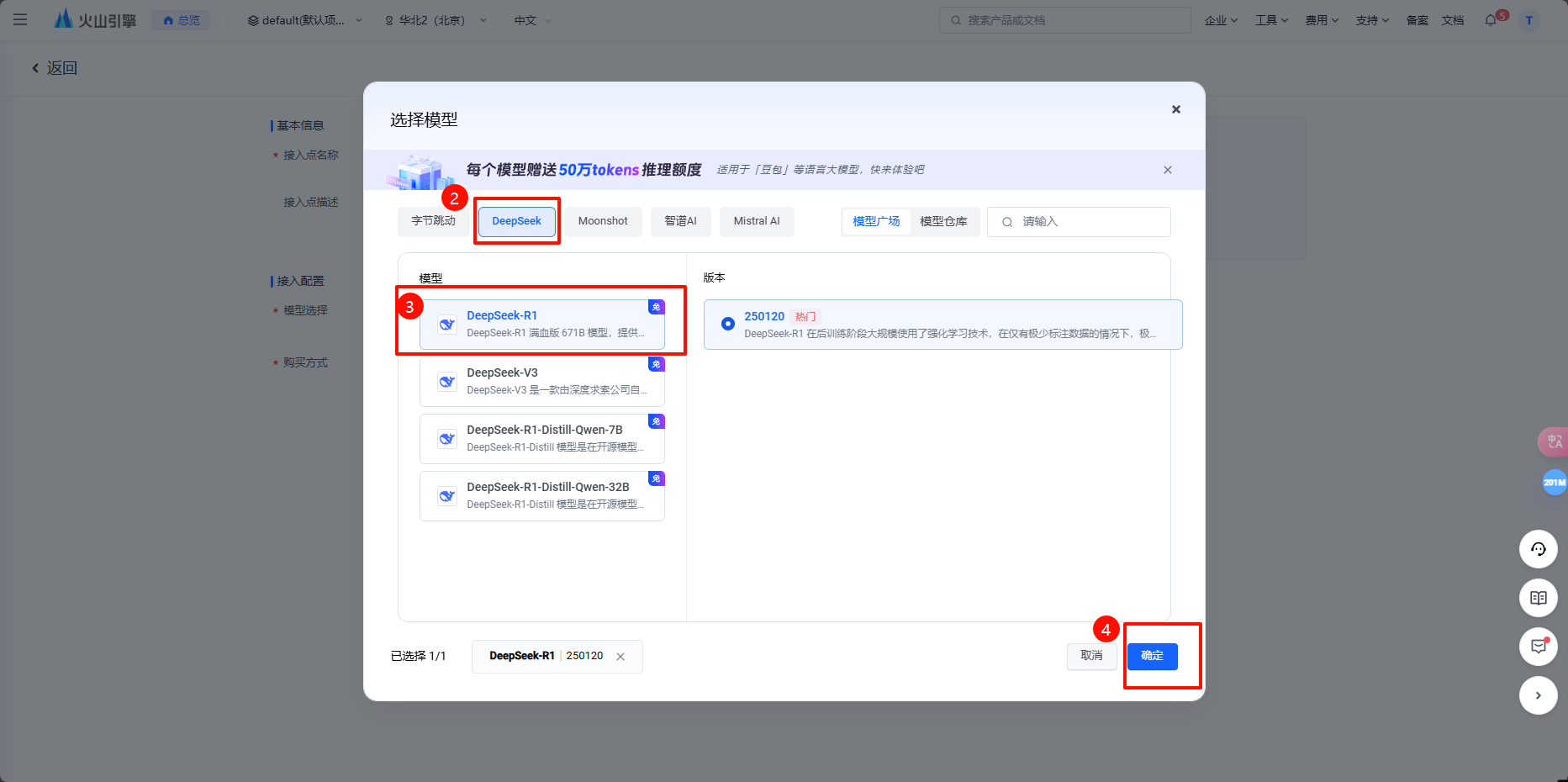1568x782 pixels.
Task: Expand the 华北2 (北京) region dropdown
Action: click(x=436, y=20)
